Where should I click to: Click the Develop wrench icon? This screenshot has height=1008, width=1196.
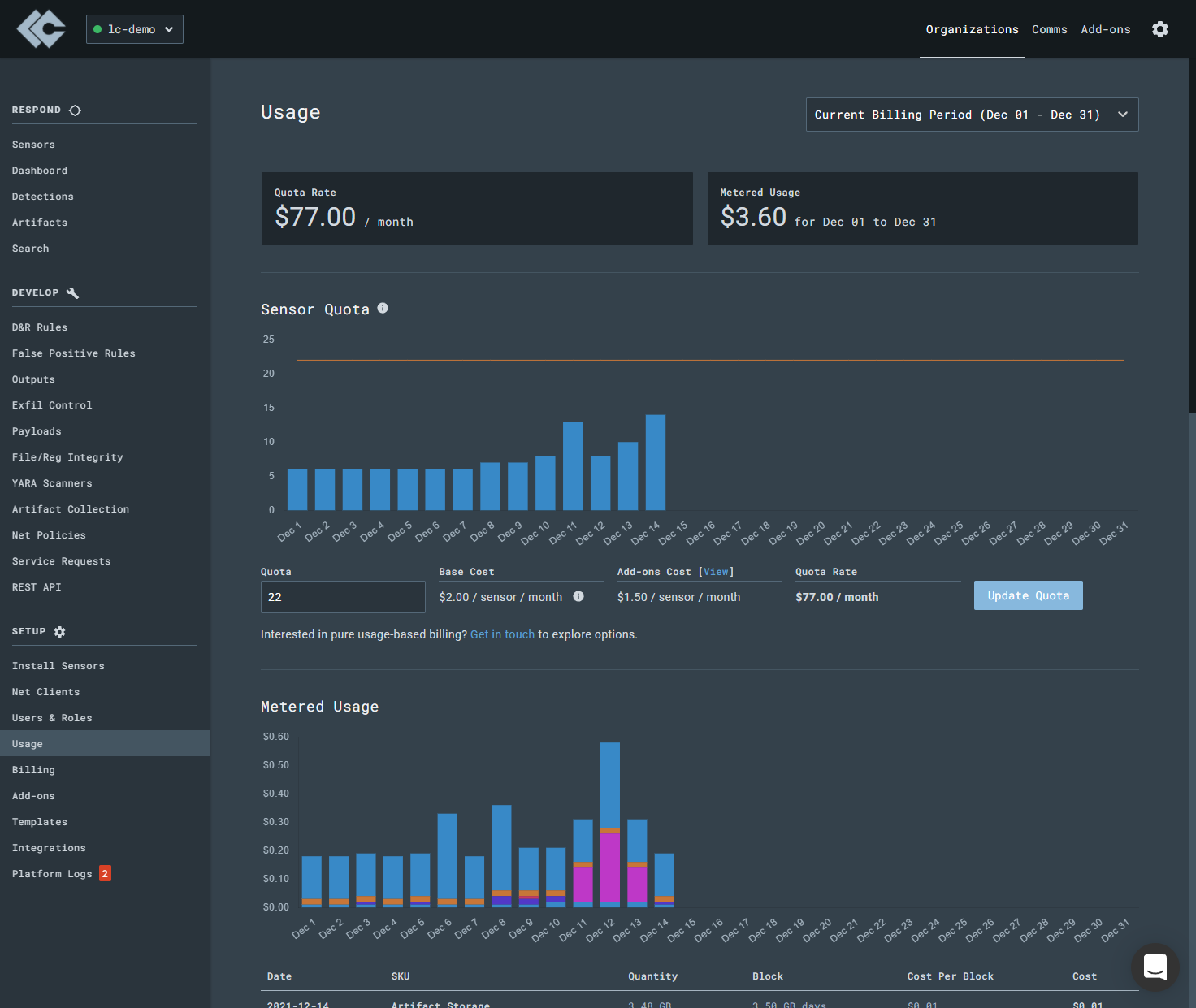[x=72, y=293]
